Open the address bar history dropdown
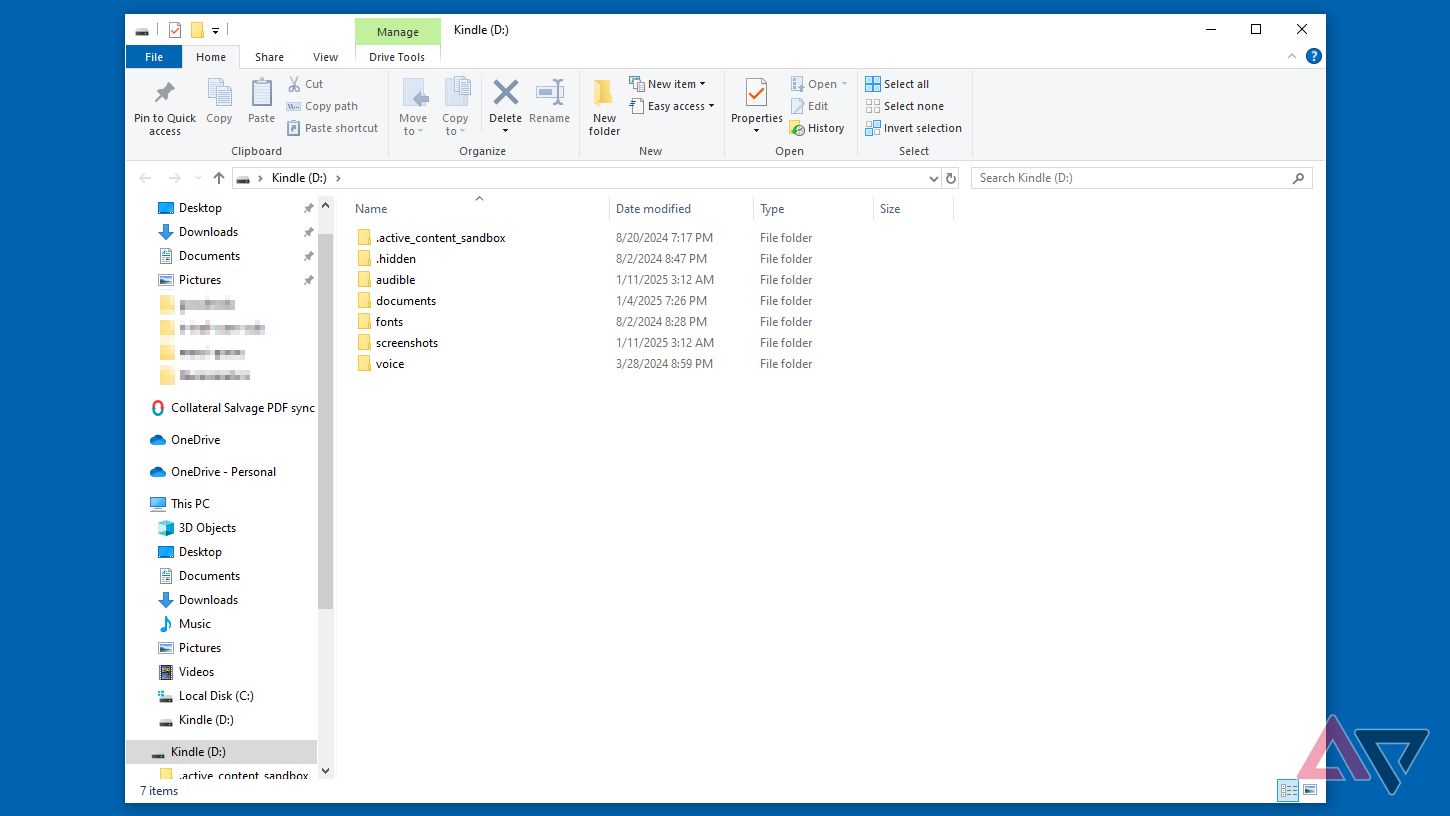 (x=934, y=178)
